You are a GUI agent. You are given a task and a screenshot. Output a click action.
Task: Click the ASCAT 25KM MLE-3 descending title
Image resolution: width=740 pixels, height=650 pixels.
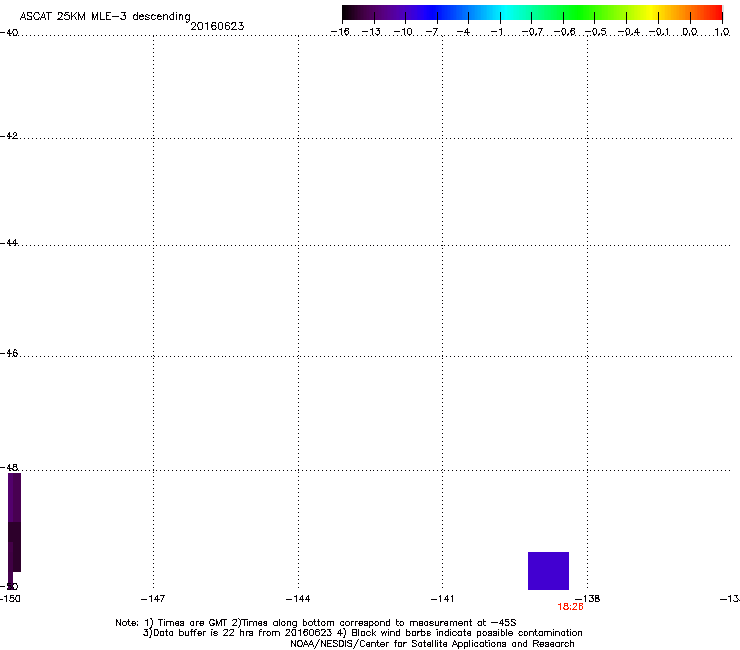[105, 16]
